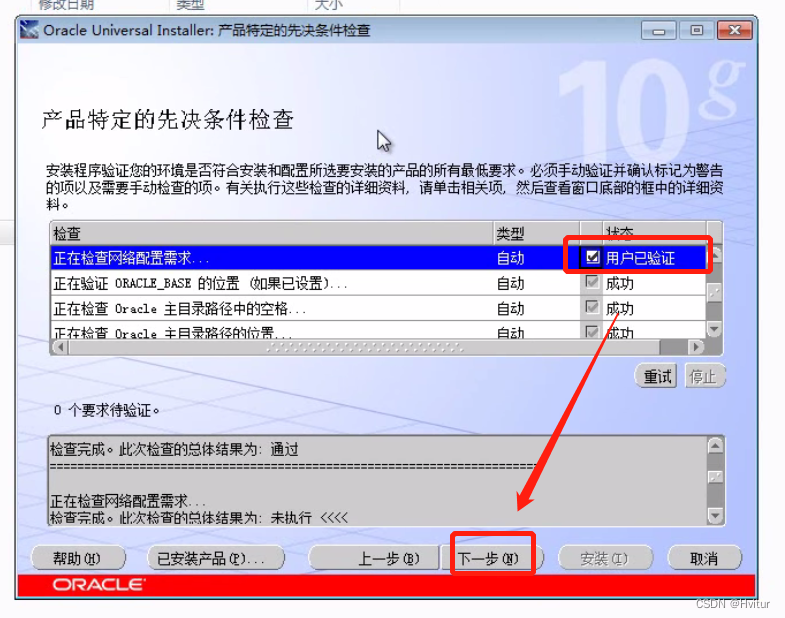Toggle the checkbox in the 主目录路径中的空格 row
Viewport: 785px width, 618px height.
(592, 307)
